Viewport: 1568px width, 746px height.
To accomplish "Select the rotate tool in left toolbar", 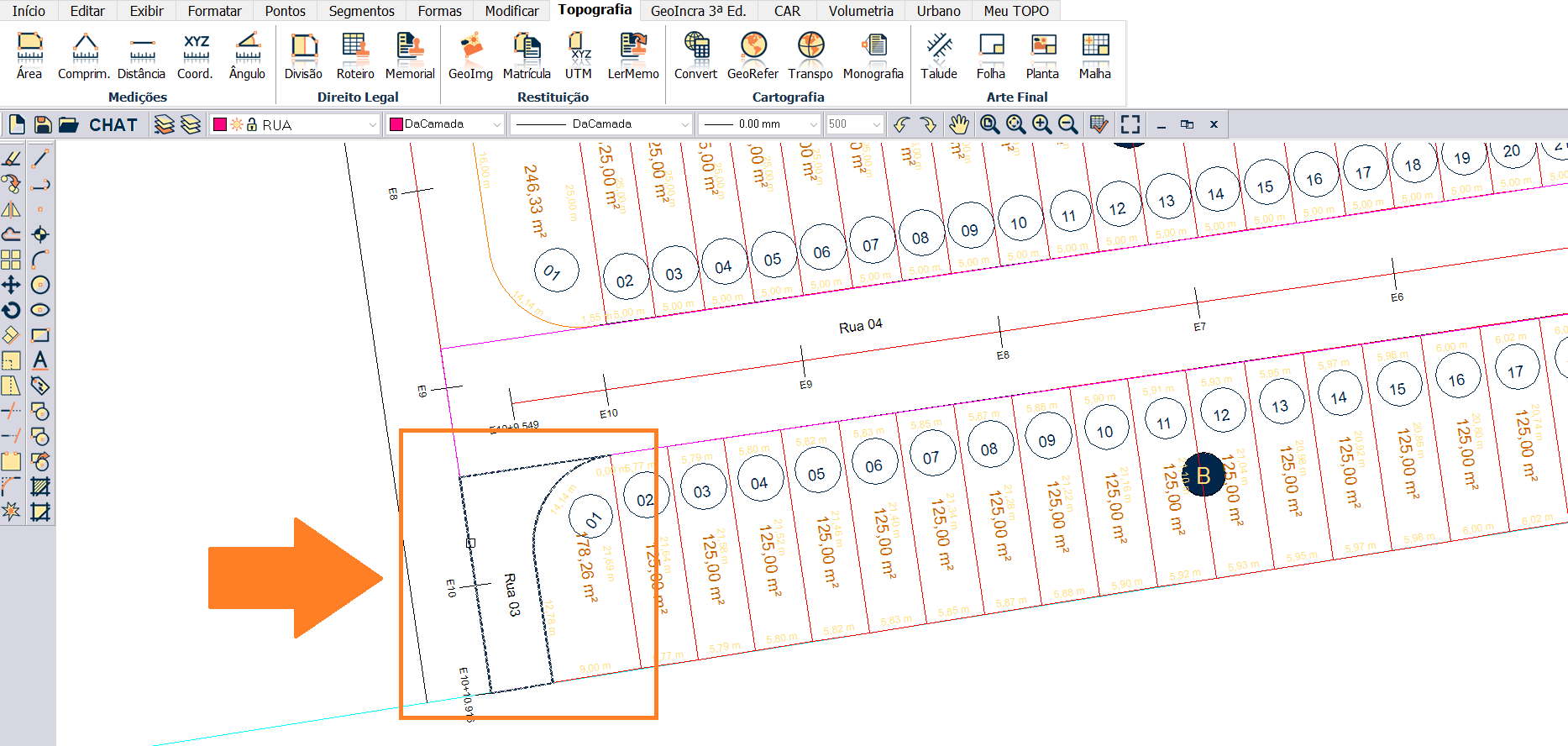I will tap(12, 310).
